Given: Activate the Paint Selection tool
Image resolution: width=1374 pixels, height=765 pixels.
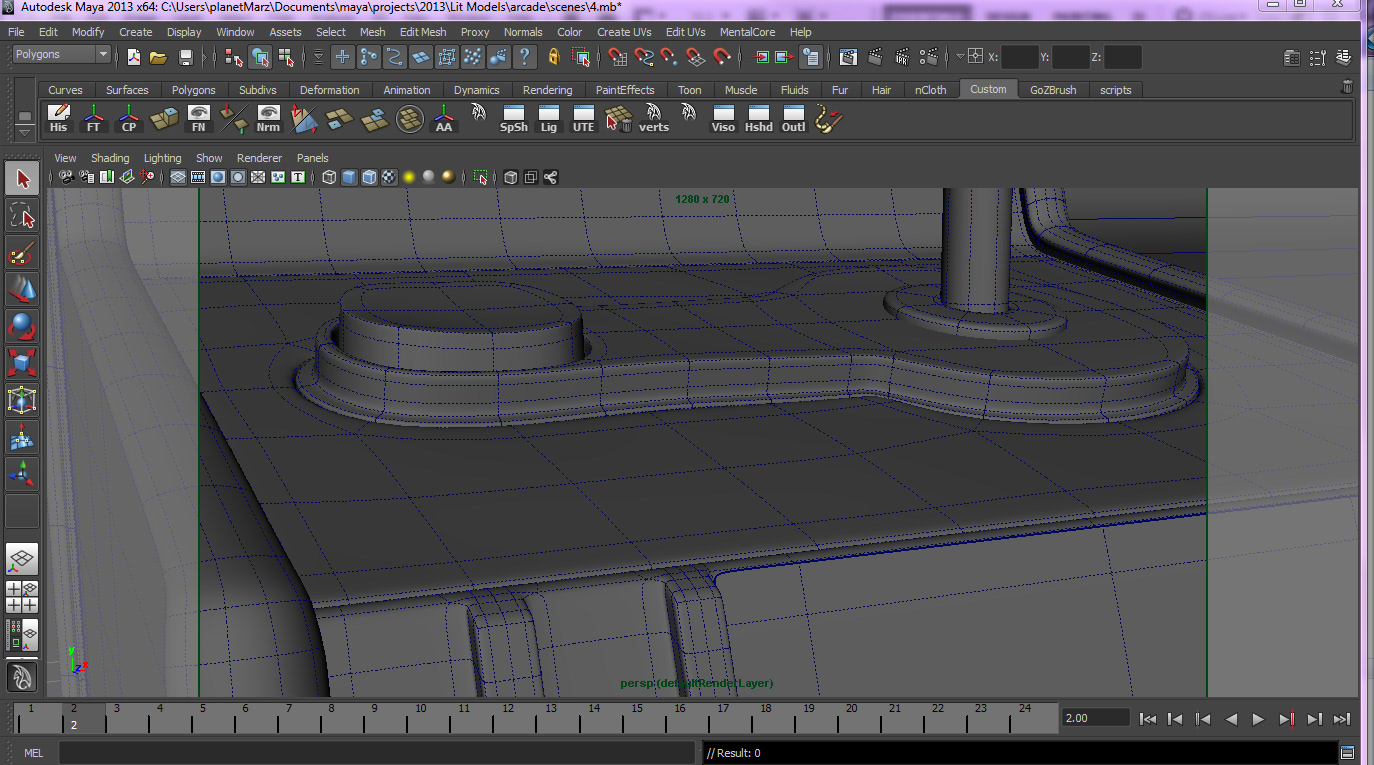Looking at the screenshot, I should pos(22,253).
